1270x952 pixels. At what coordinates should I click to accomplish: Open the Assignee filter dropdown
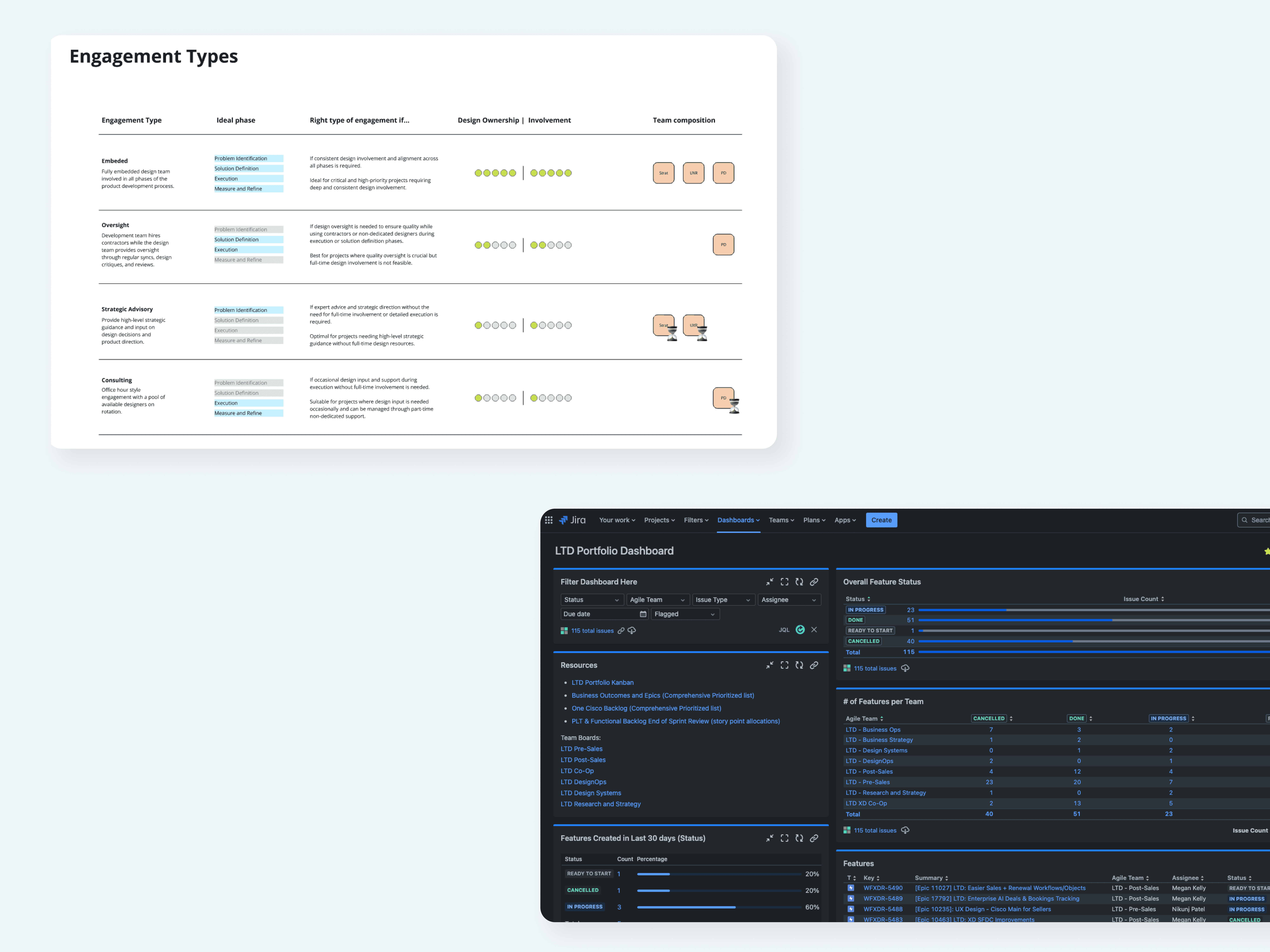(x=789, y=600)
